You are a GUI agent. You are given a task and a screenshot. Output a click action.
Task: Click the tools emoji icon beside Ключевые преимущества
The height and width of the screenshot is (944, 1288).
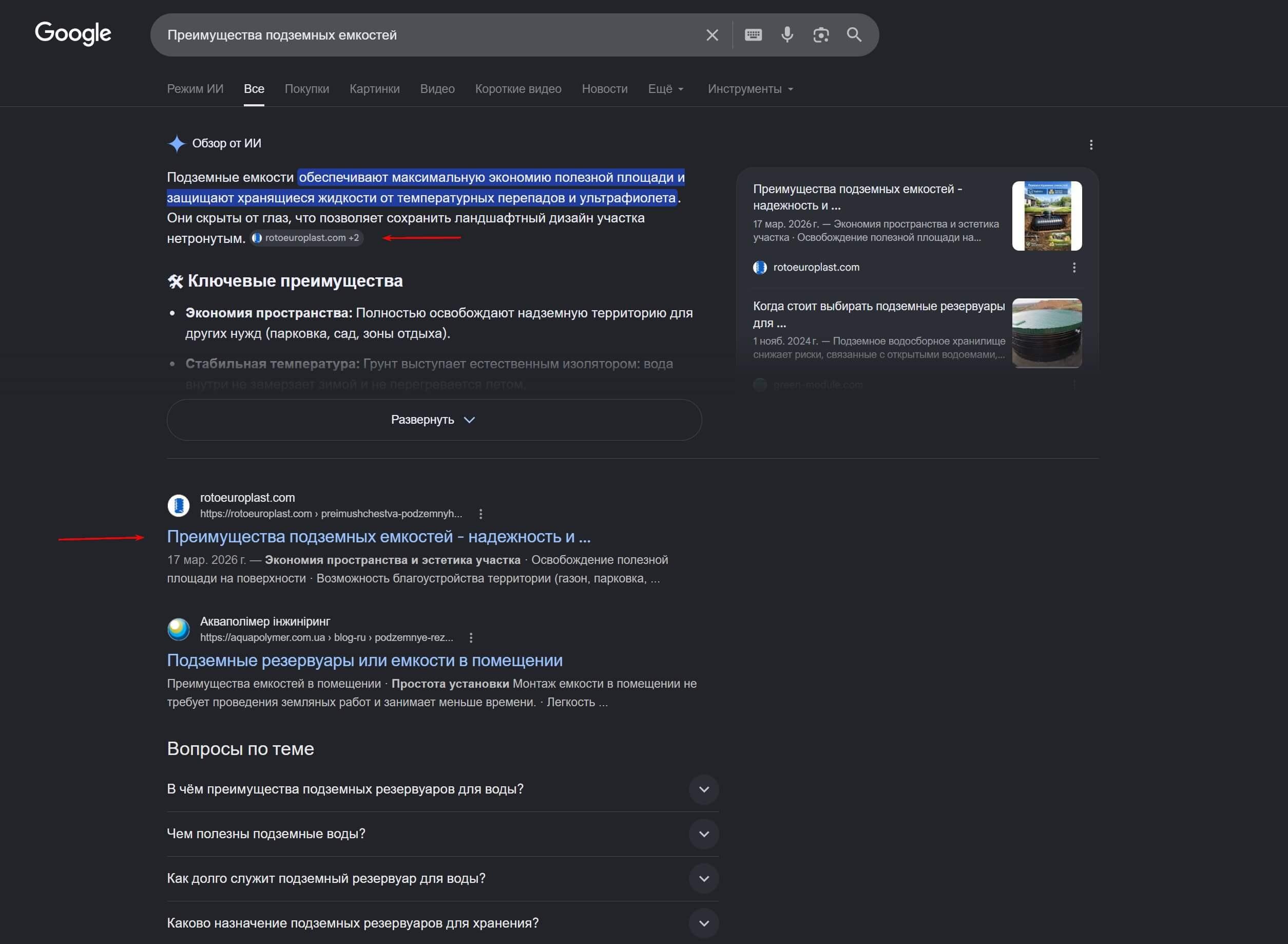(x=176, y=281)
